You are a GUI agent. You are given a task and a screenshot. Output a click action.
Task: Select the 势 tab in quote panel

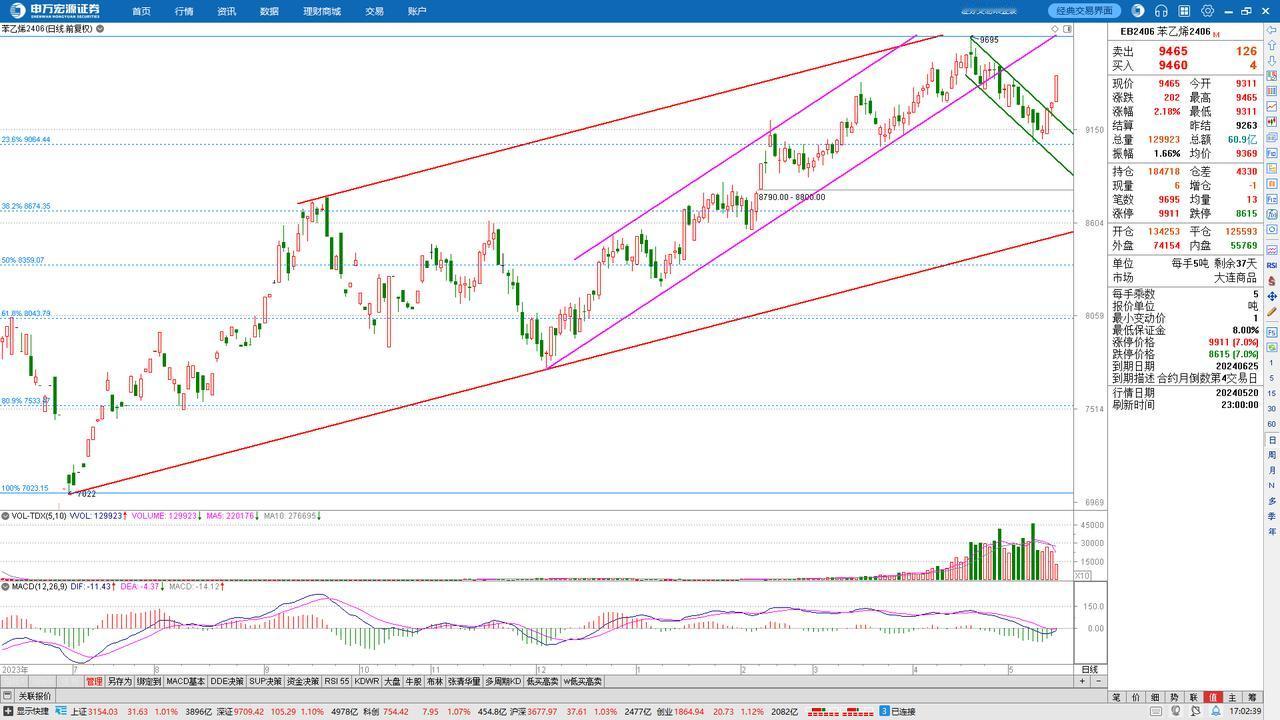[x=1174, y=697]
